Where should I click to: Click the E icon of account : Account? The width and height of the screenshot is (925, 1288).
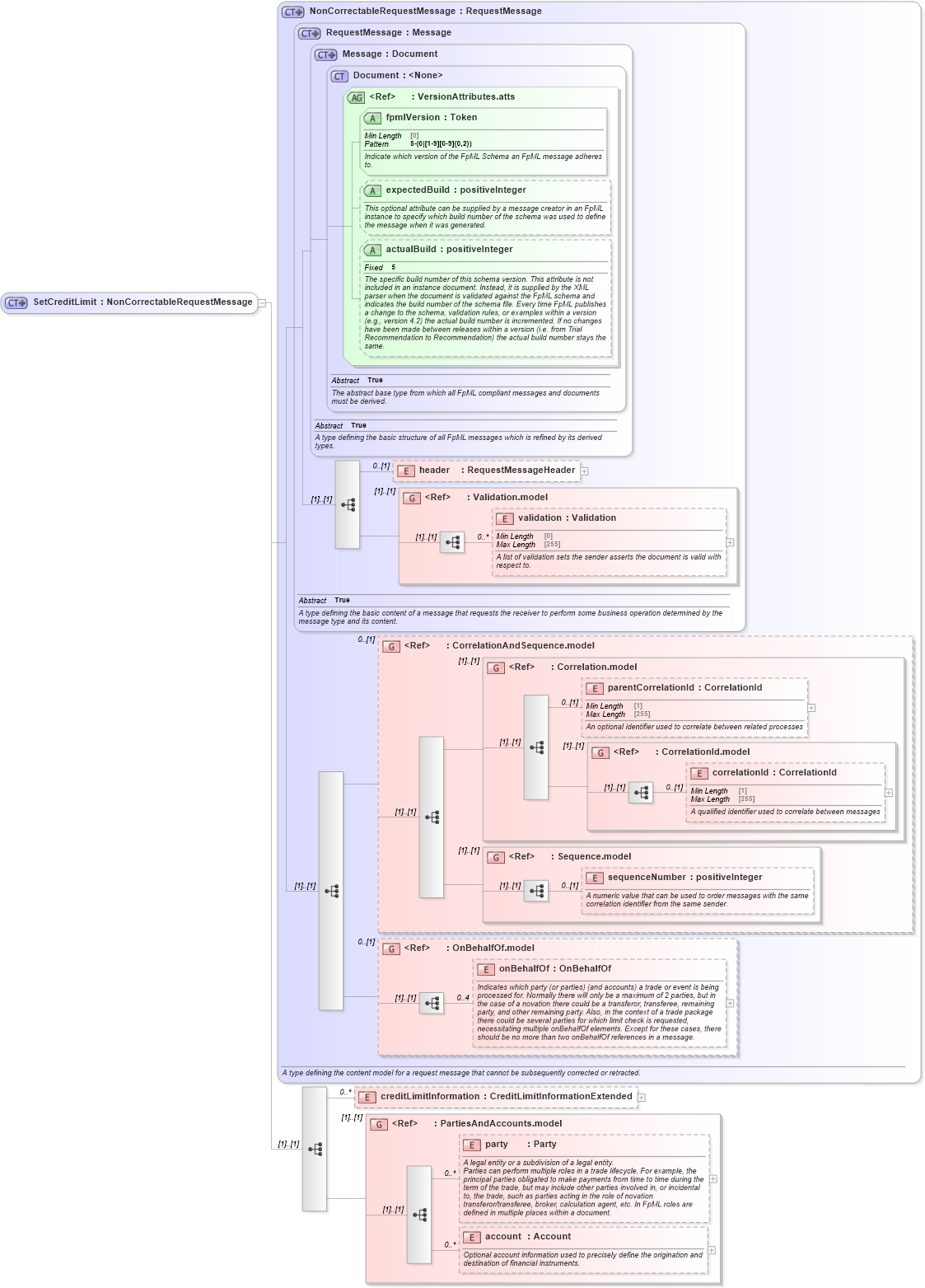coord(470,1237)
